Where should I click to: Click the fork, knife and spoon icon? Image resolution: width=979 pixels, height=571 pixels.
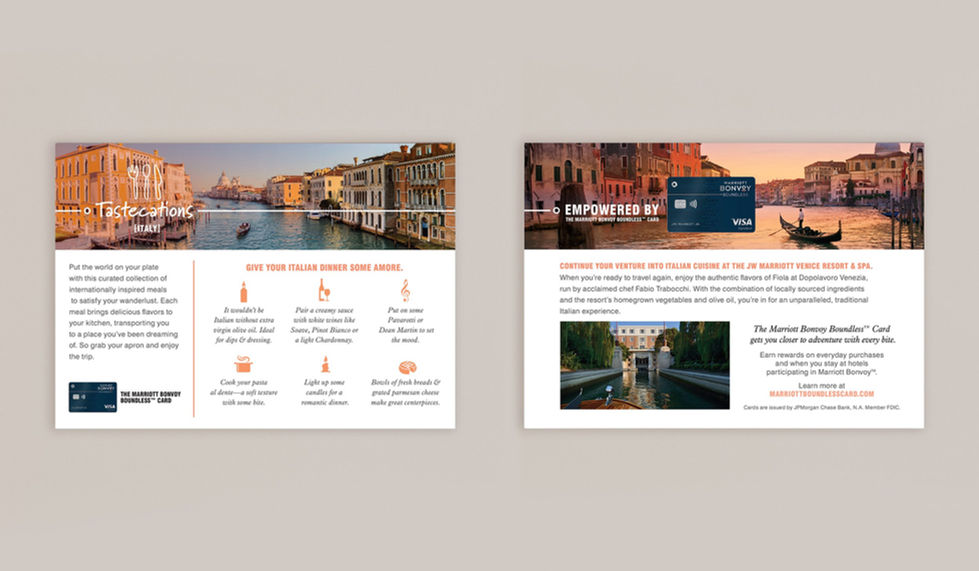point(145,181)
